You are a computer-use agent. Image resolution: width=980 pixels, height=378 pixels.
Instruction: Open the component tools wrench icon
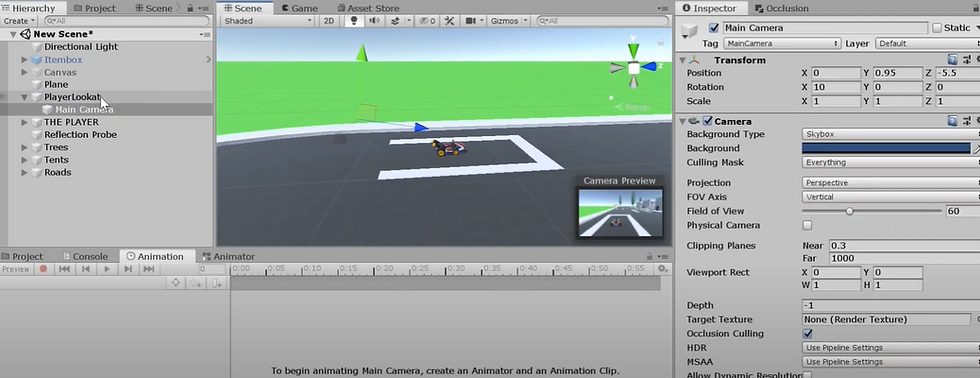[449, 21]
